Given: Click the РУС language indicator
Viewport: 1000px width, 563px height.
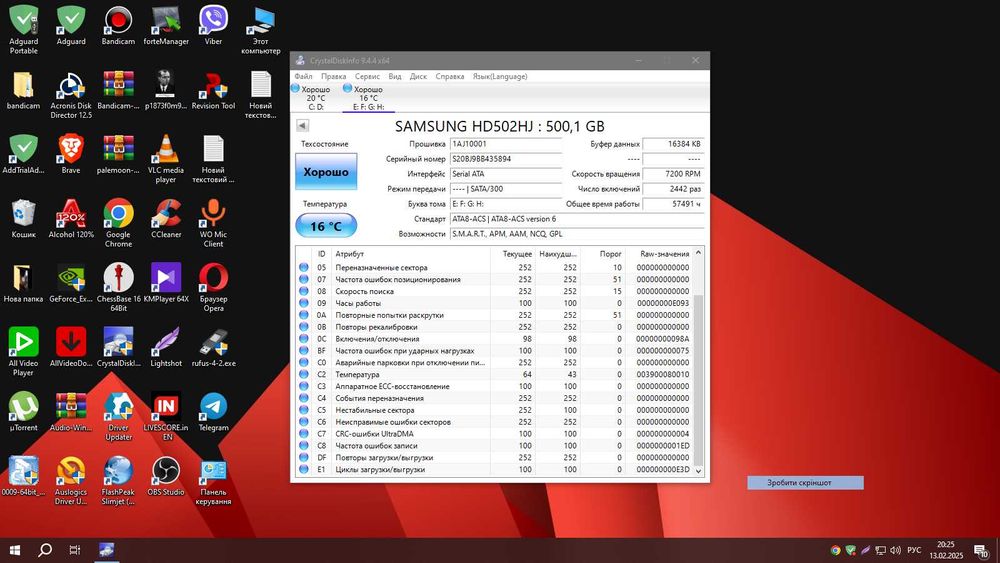Looking at the screenshot, I should 915,550.
